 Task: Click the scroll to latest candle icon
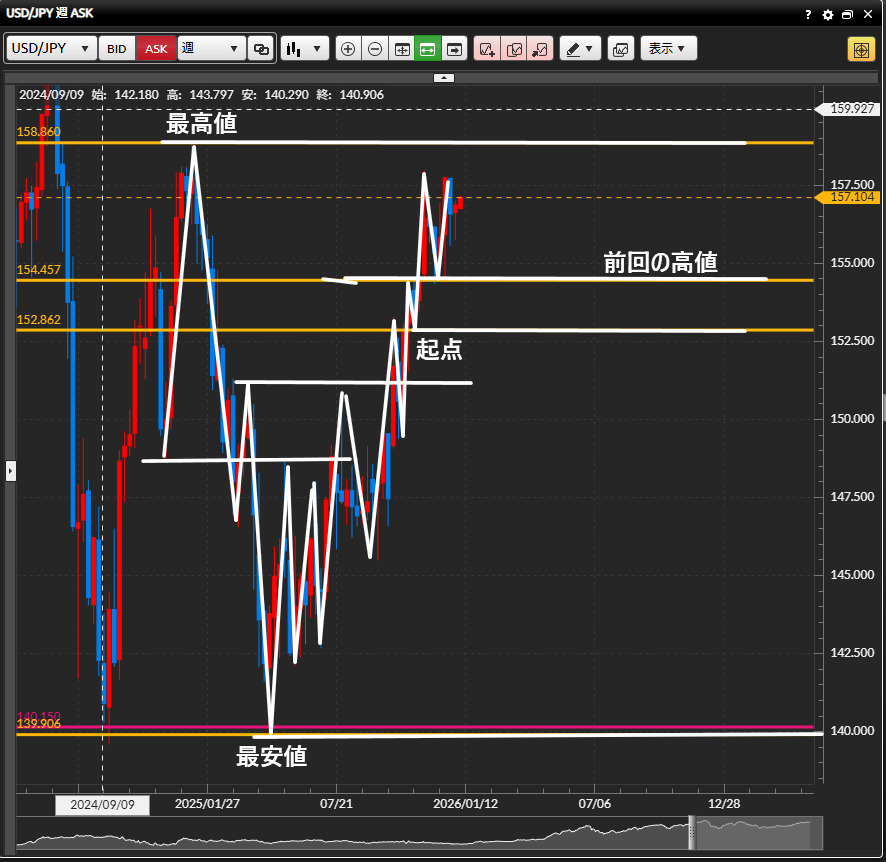tap(455, 49)
